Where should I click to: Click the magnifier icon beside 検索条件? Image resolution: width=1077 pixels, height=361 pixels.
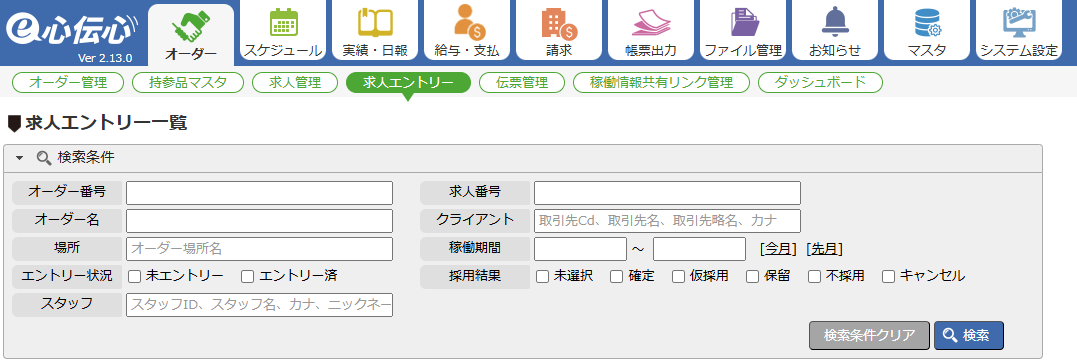click(x=44, y=158)
